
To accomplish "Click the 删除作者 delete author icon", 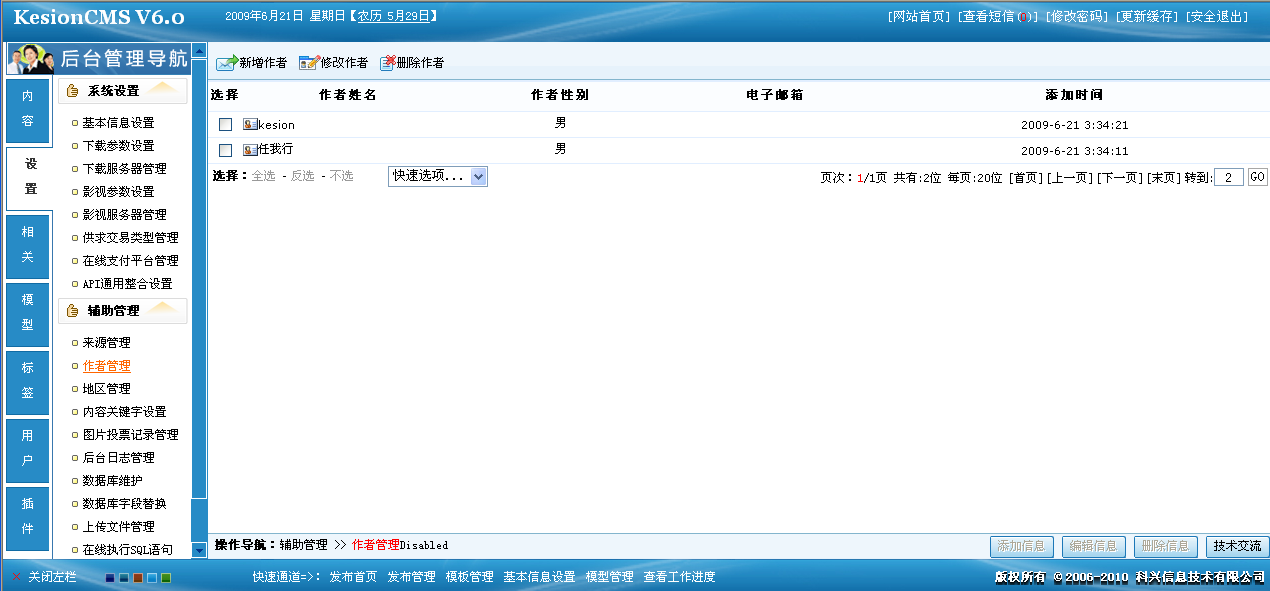I will coord(387,63).
